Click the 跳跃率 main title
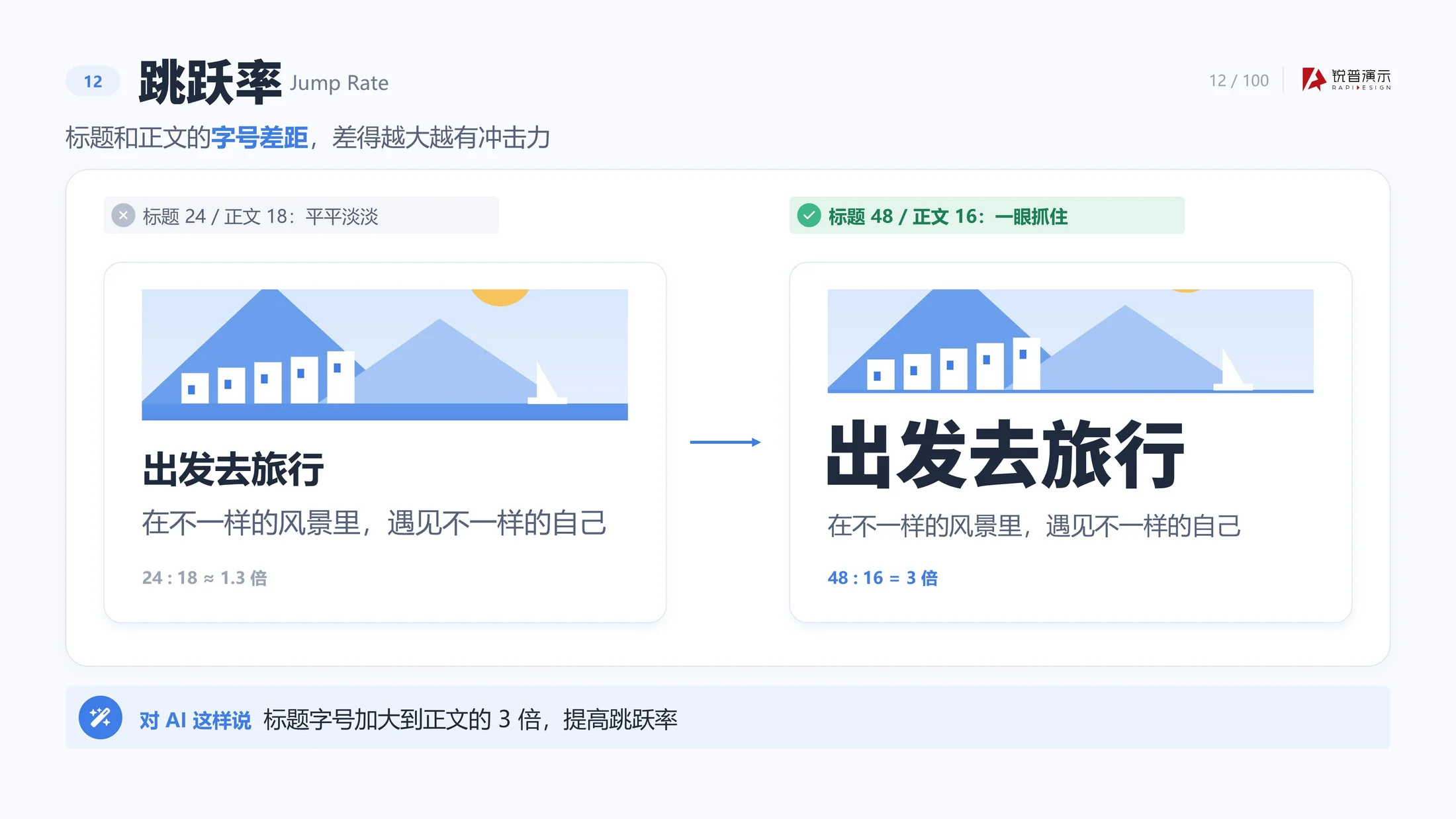 click(x=210, y=82)
